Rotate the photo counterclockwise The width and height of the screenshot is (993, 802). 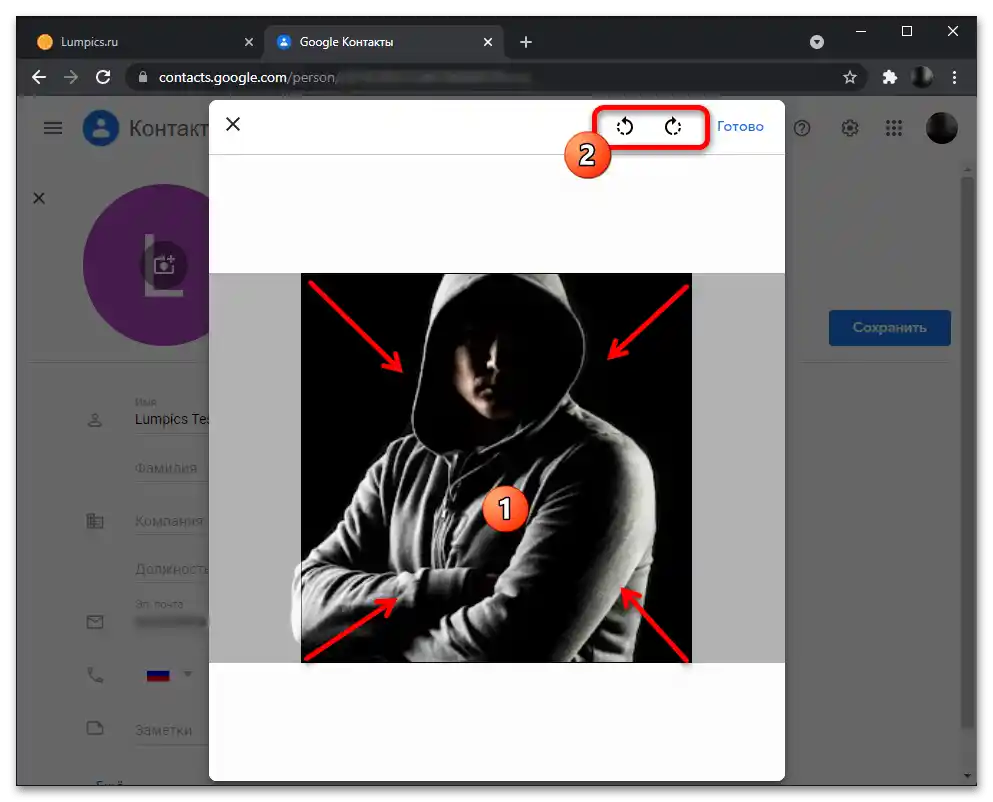[x=624, y=127]
